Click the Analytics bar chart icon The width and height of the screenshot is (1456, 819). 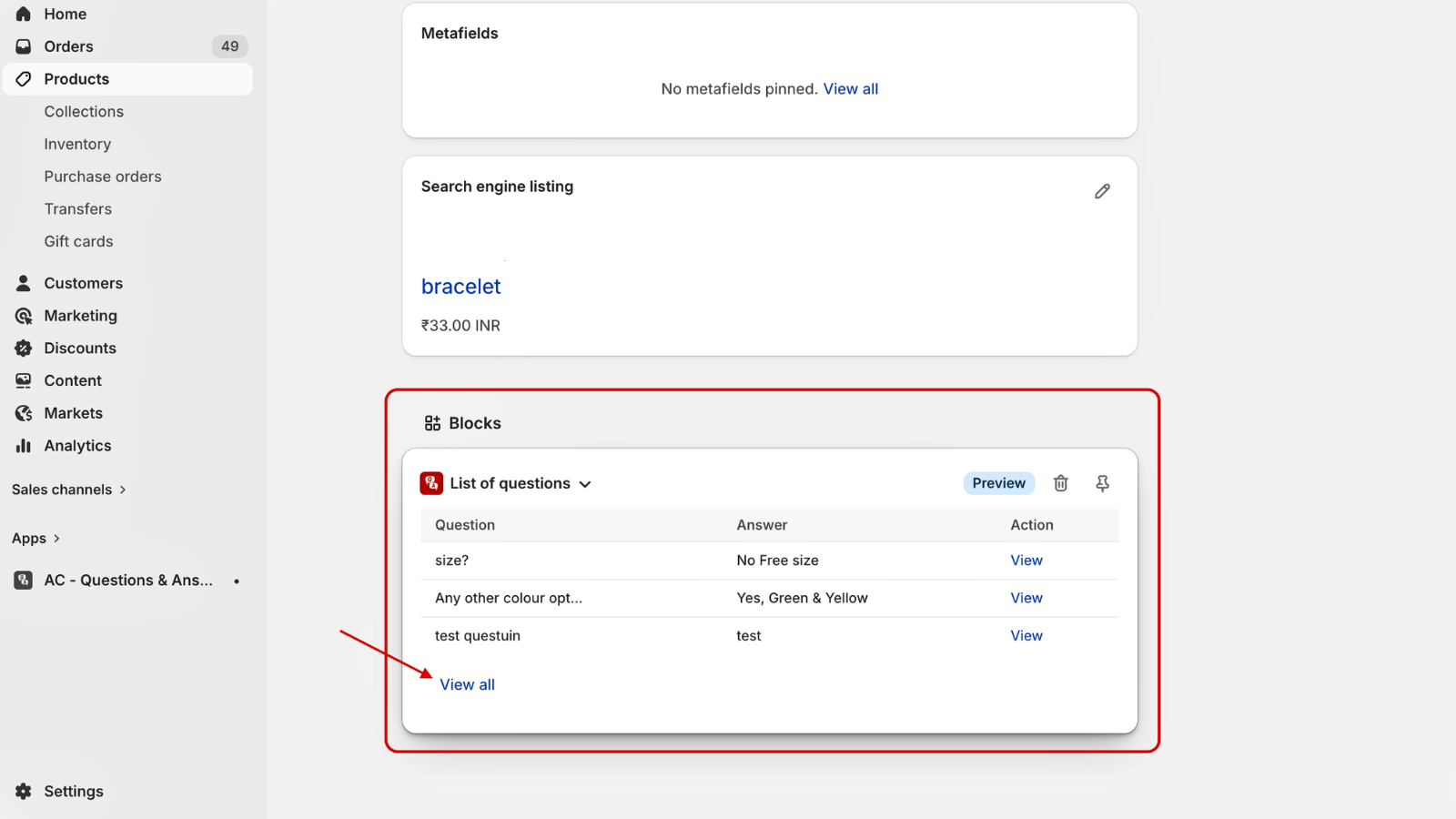coord(24,446)
